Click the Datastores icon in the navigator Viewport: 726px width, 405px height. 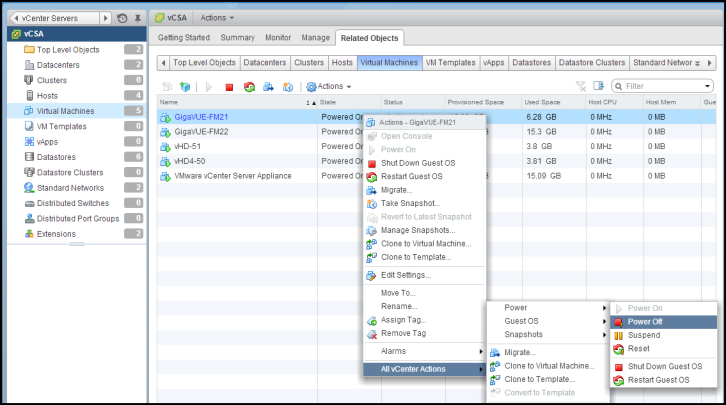[29, 157]
